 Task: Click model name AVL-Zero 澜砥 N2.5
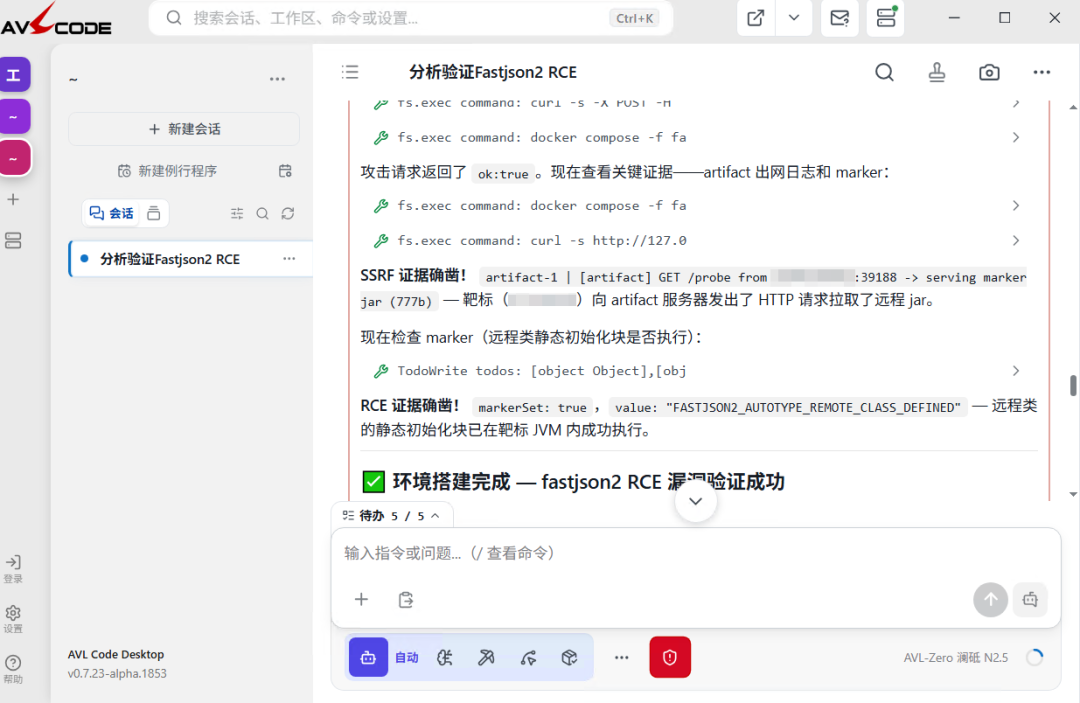pos(956,658)
